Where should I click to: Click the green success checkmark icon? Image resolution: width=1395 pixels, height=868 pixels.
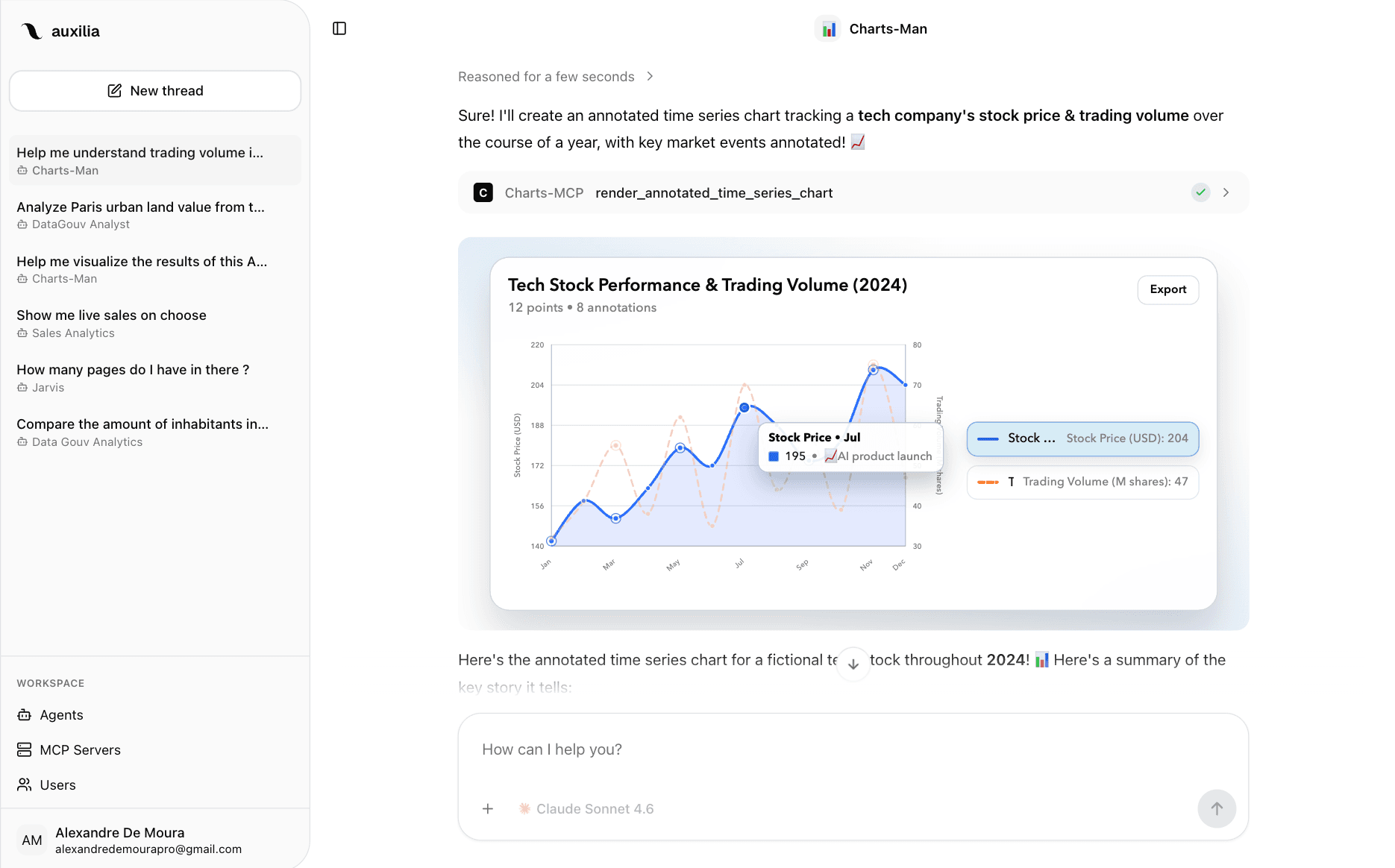[x=1200, y=192]
